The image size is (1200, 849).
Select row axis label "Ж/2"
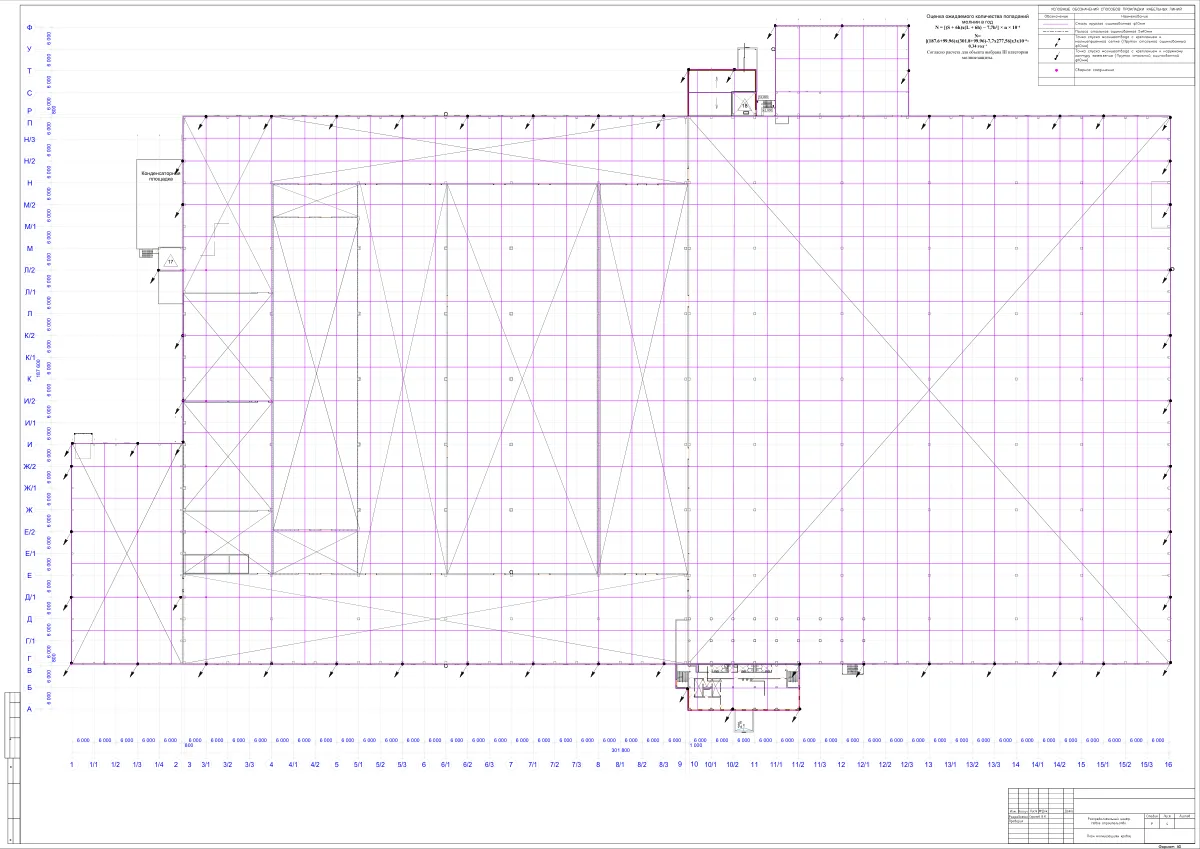pos(29,467)
